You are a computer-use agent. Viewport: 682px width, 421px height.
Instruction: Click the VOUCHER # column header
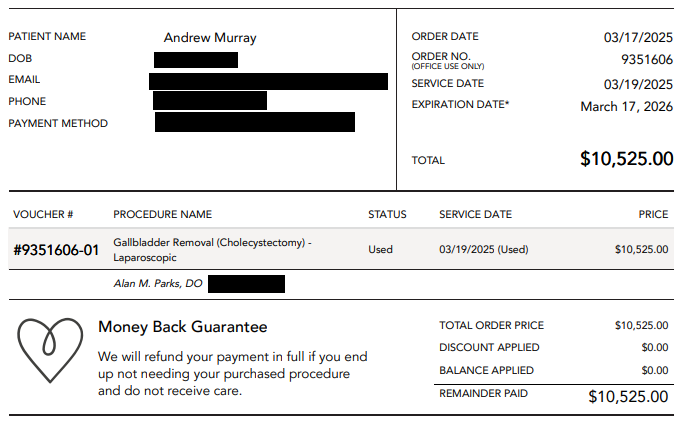pos(43,214)
